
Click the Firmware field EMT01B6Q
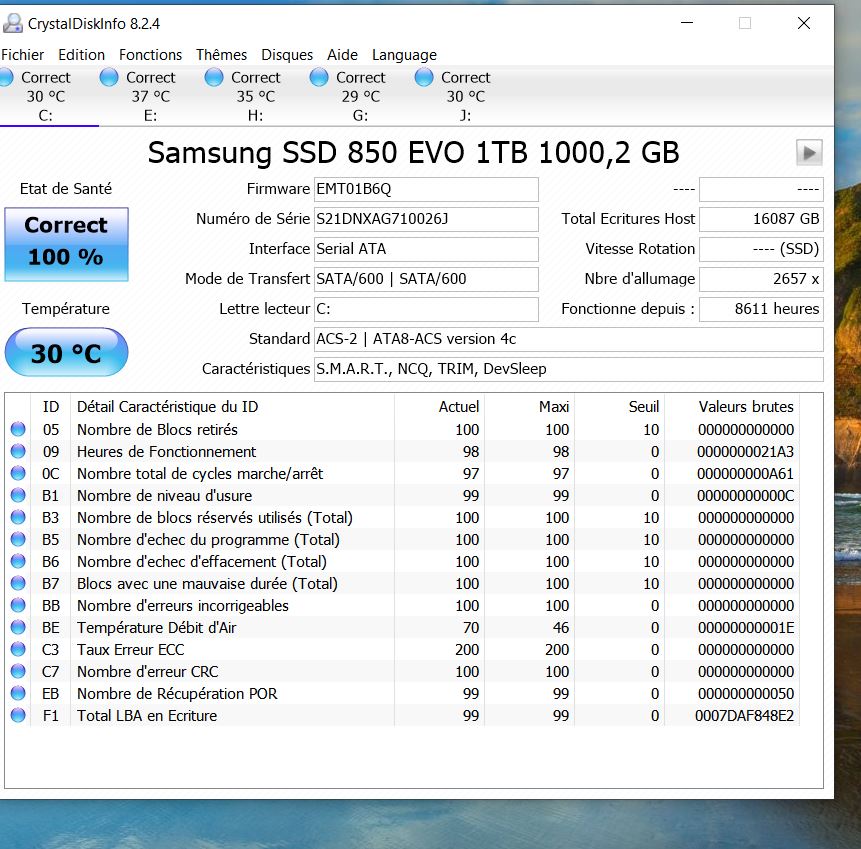click(x=426, y=189)
